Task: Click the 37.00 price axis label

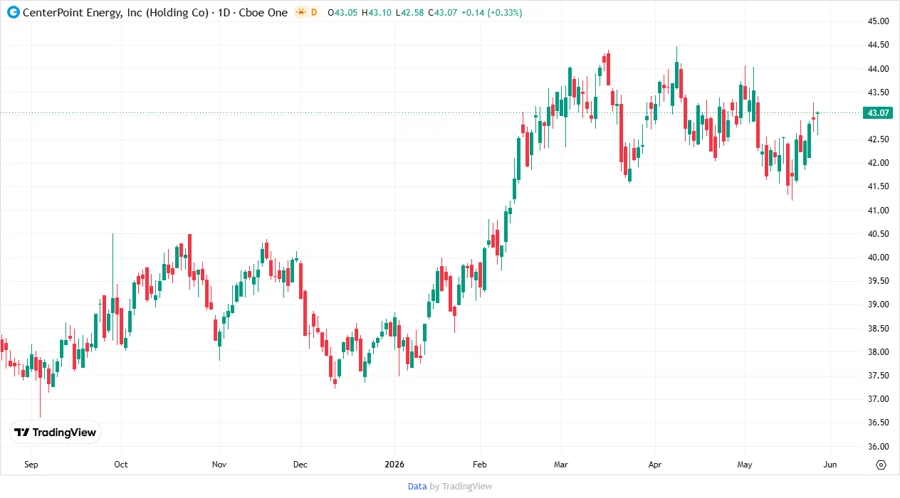Action: [878, 399]
